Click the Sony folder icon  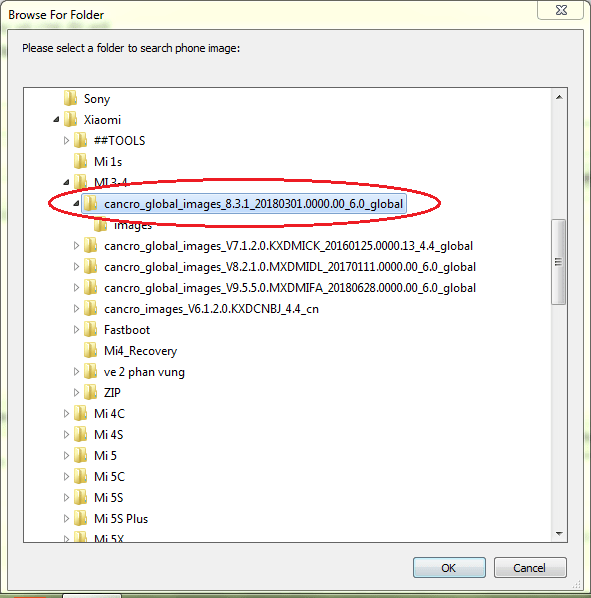[71, 98]
